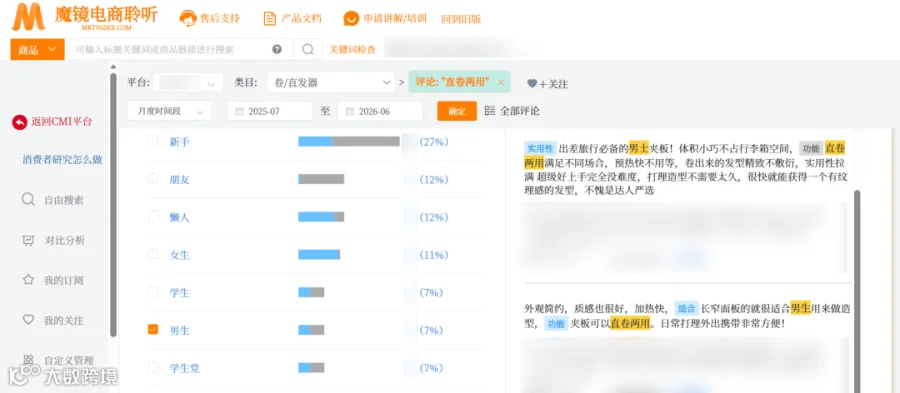
Task: Open 售后支持 menu item
Action: 220,18
